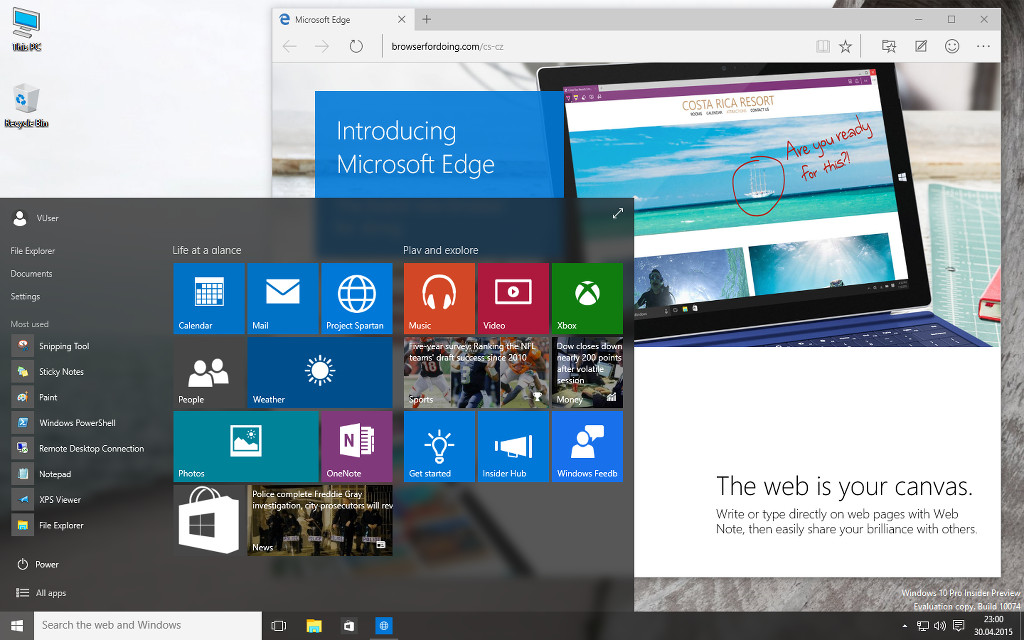The width and height of the screenshot is (1024, 640).
Task: Open network status tray icon
Action: tap(923, 626)
